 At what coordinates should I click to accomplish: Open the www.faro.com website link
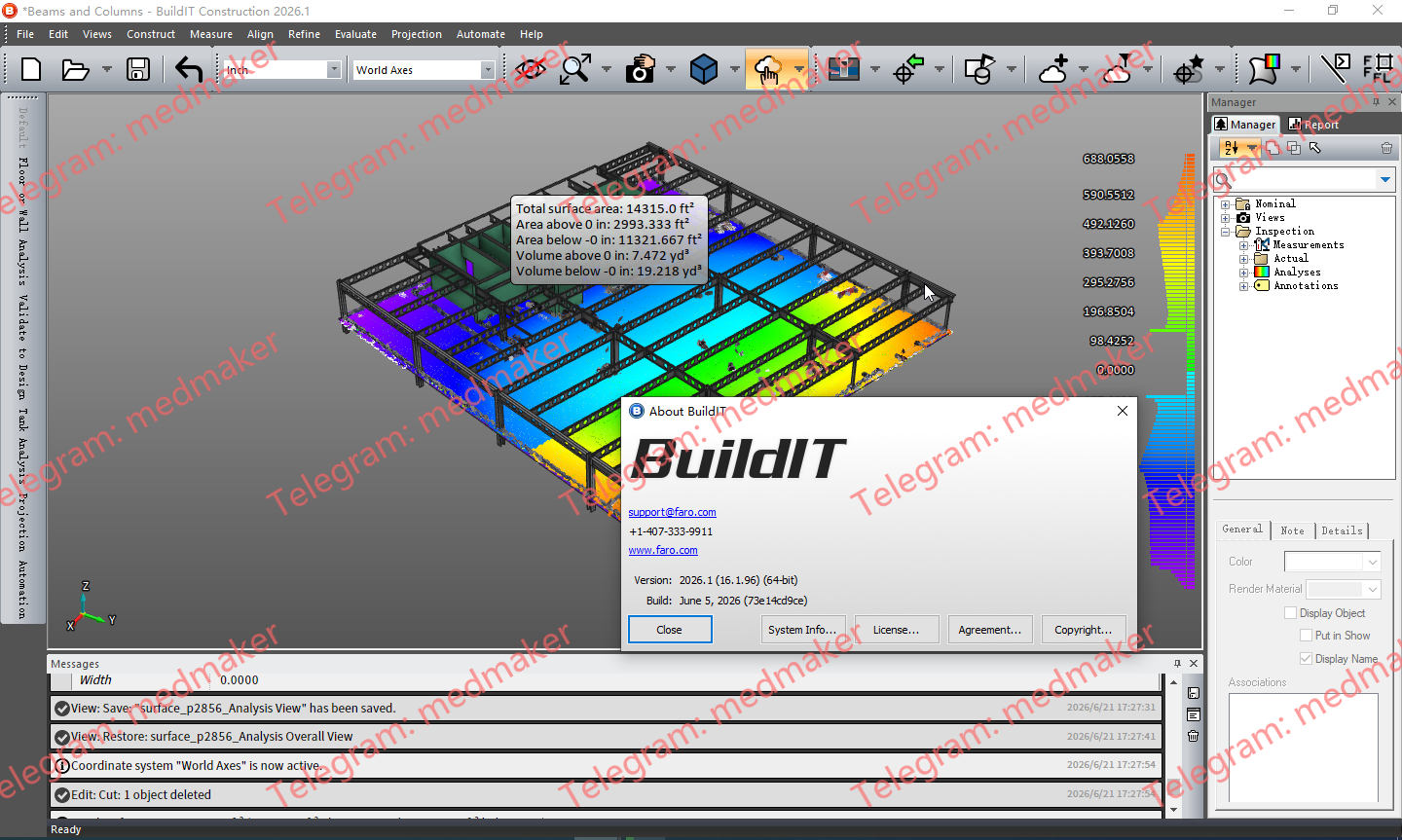coord(663,550)
